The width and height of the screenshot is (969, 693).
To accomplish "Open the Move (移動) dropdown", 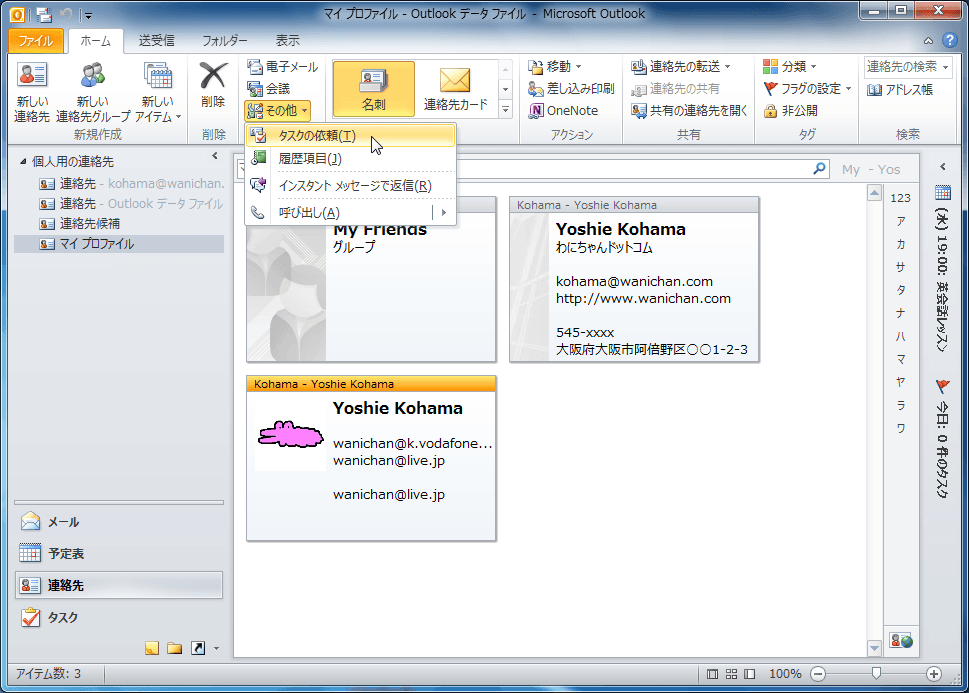I will point(556,66).
